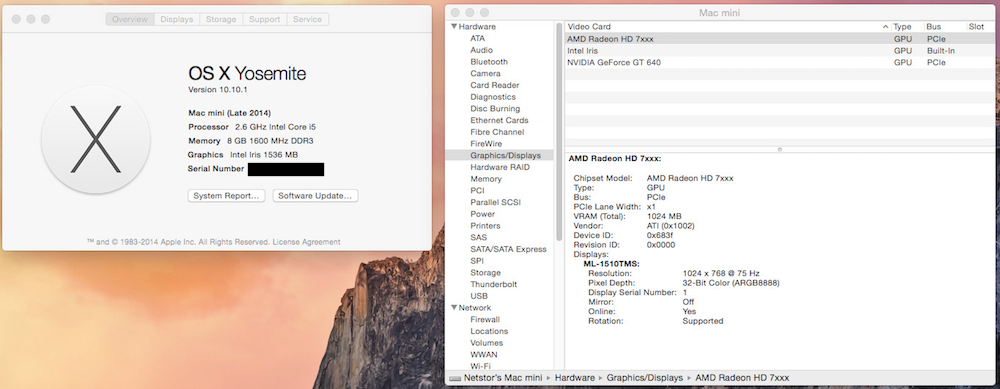Viewport: 1000px width, 389px height.
Task: Click the pane split divider handle
Action: coord(779,149)
